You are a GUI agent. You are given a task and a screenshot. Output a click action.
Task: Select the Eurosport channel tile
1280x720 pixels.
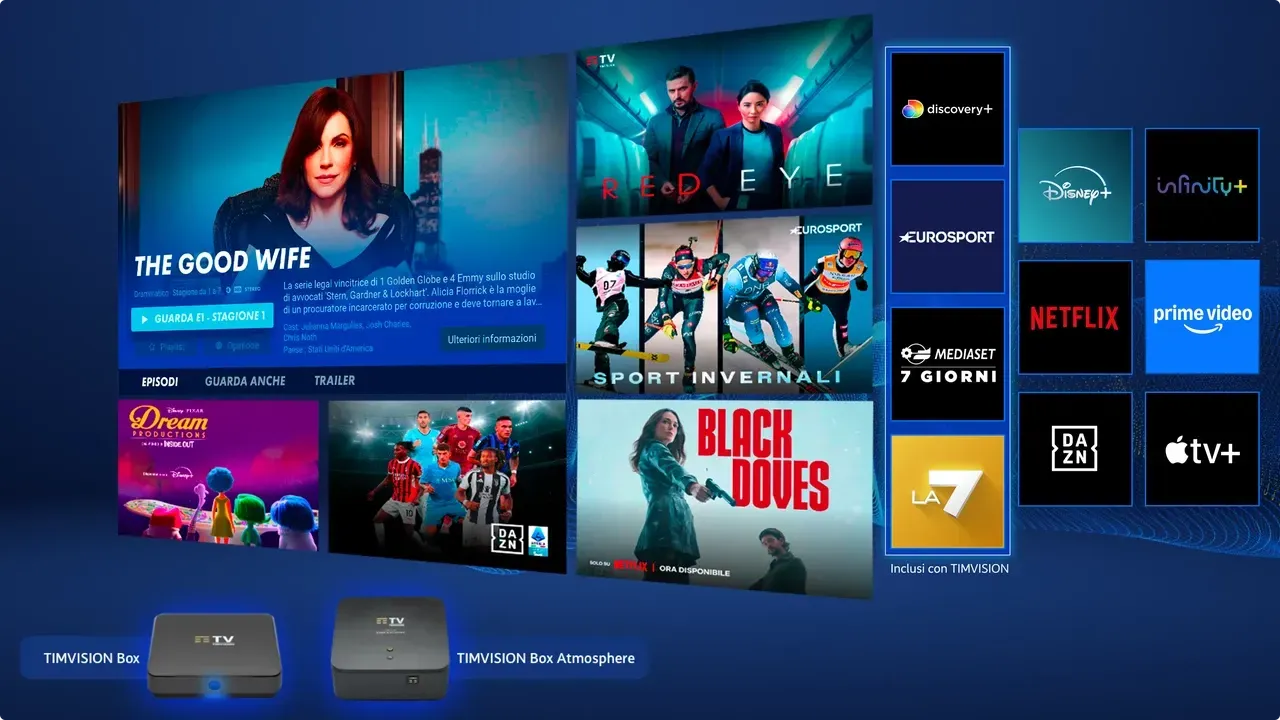947,237
